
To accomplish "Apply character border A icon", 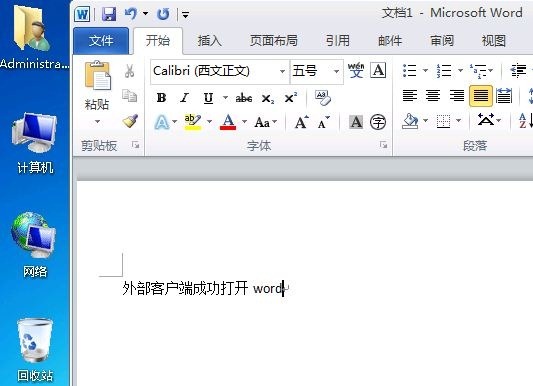I will (x=378, y=71).
